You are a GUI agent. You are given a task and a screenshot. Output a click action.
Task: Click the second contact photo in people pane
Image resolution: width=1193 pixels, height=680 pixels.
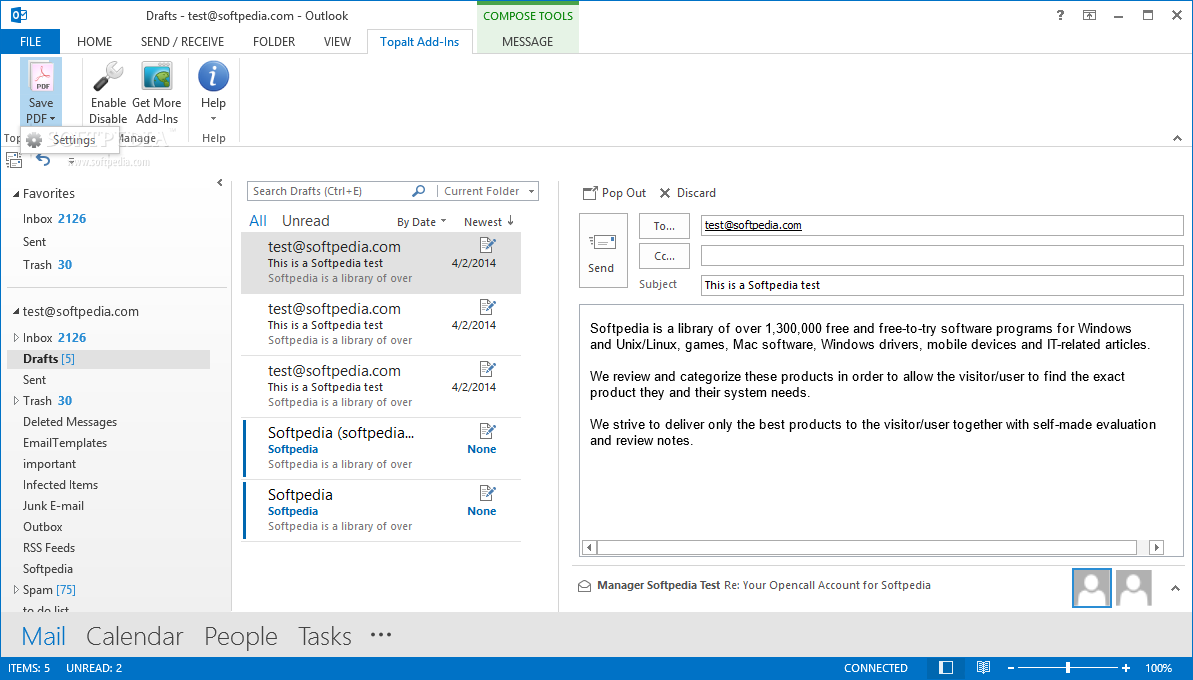coord(1134,587)
